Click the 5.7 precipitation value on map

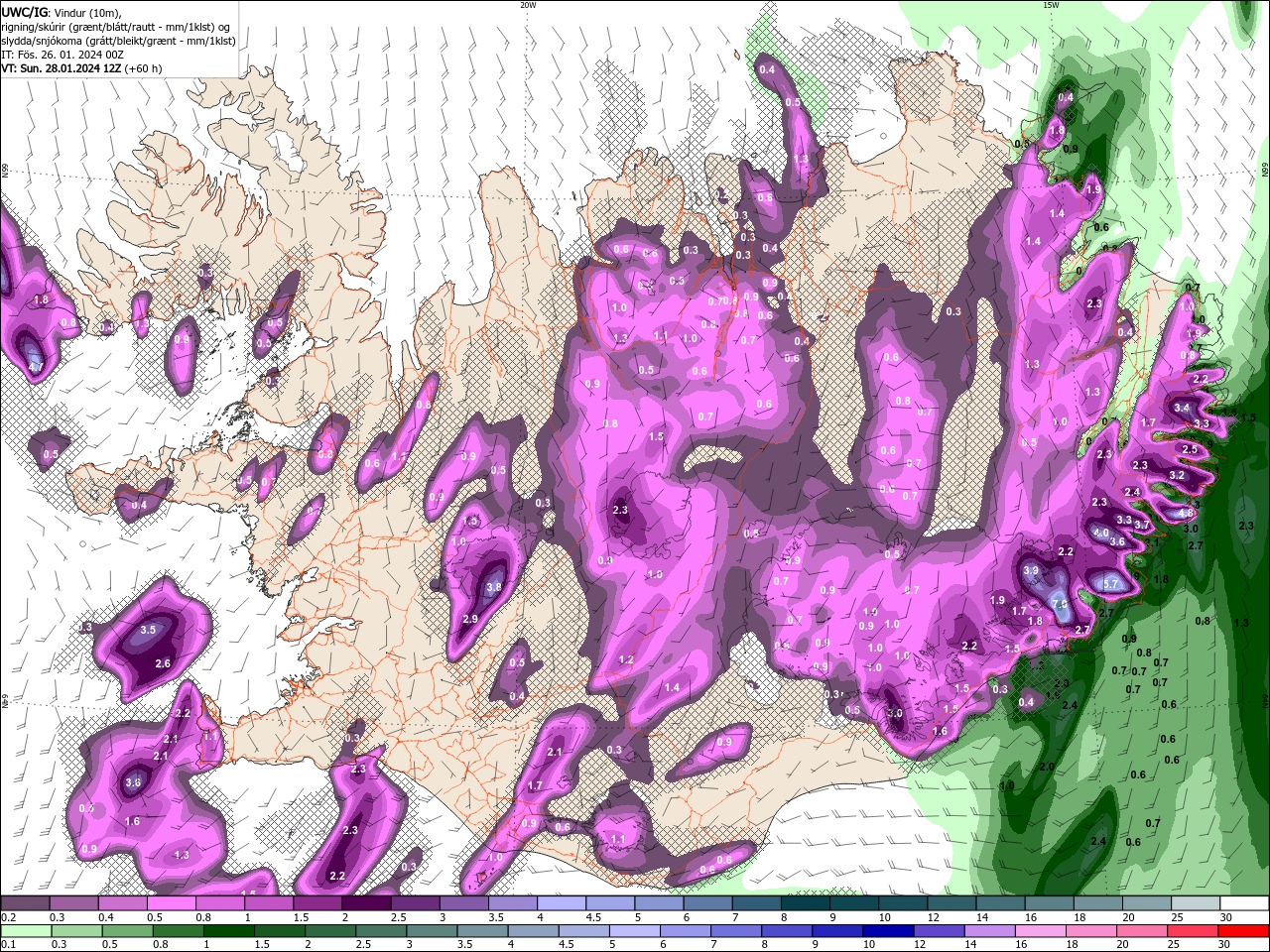[1109, 584]
